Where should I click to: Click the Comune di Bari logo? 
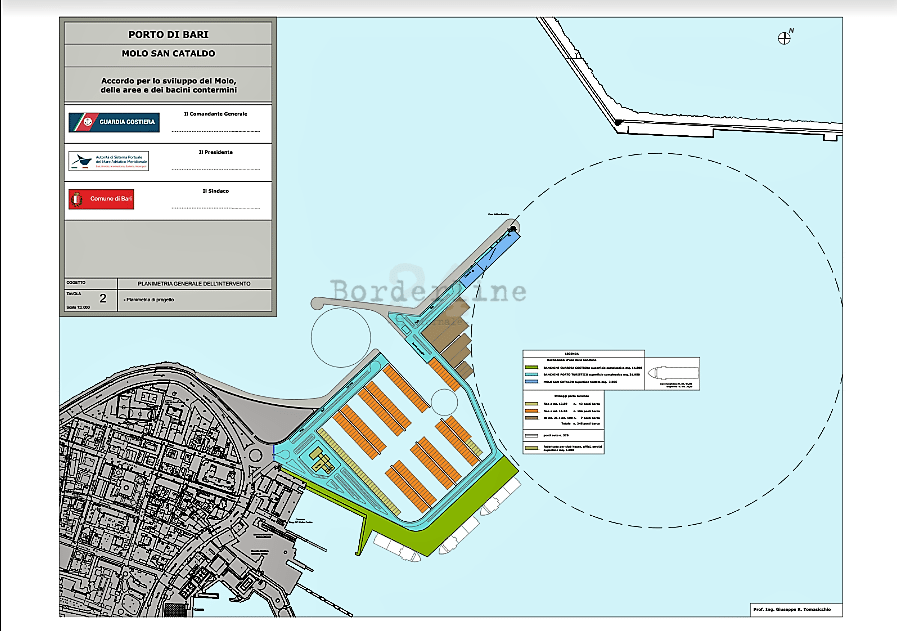click(101, 200)
